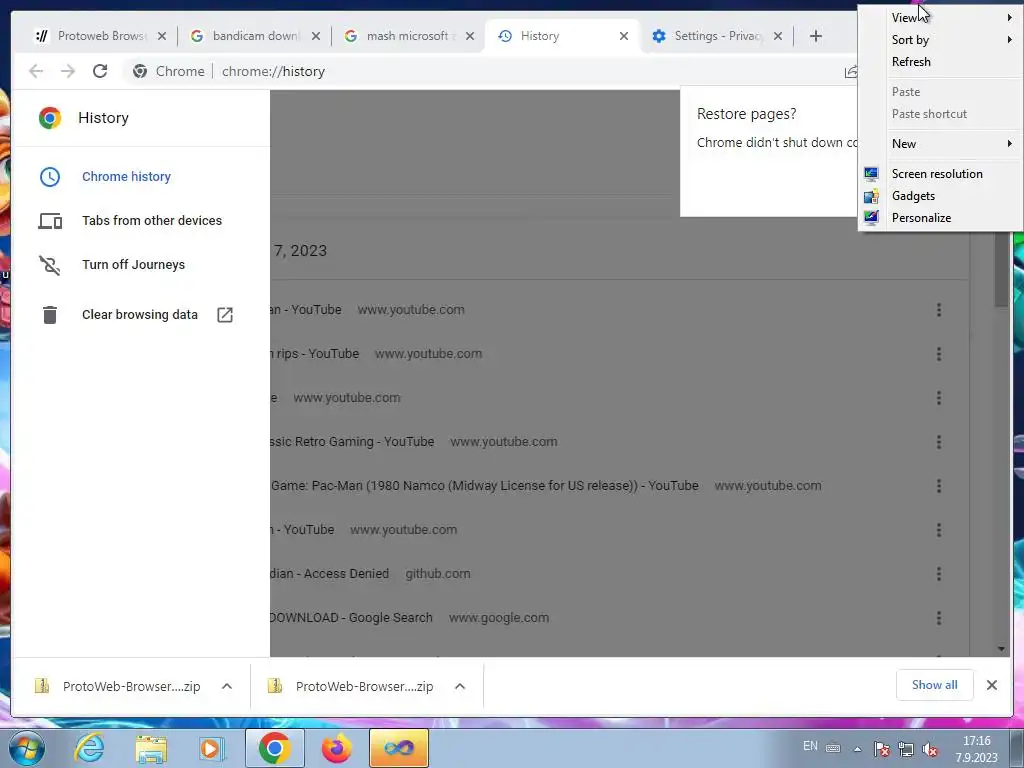Go back with the back arrow
Viewport: 1024px width, 768px height.
point(36,71)
